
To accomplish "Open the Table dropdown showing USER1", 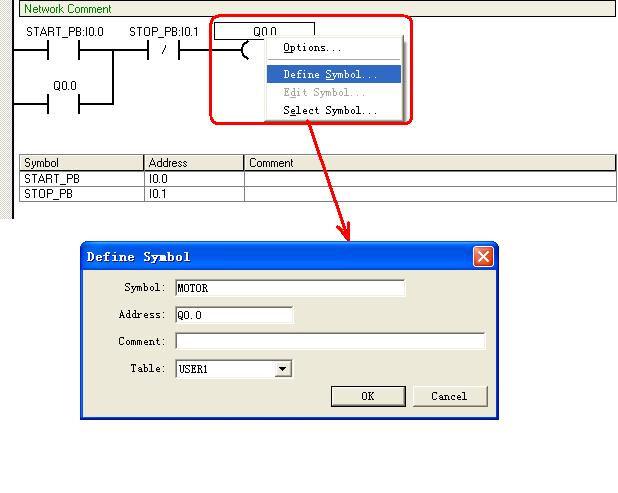I will 283,369.
